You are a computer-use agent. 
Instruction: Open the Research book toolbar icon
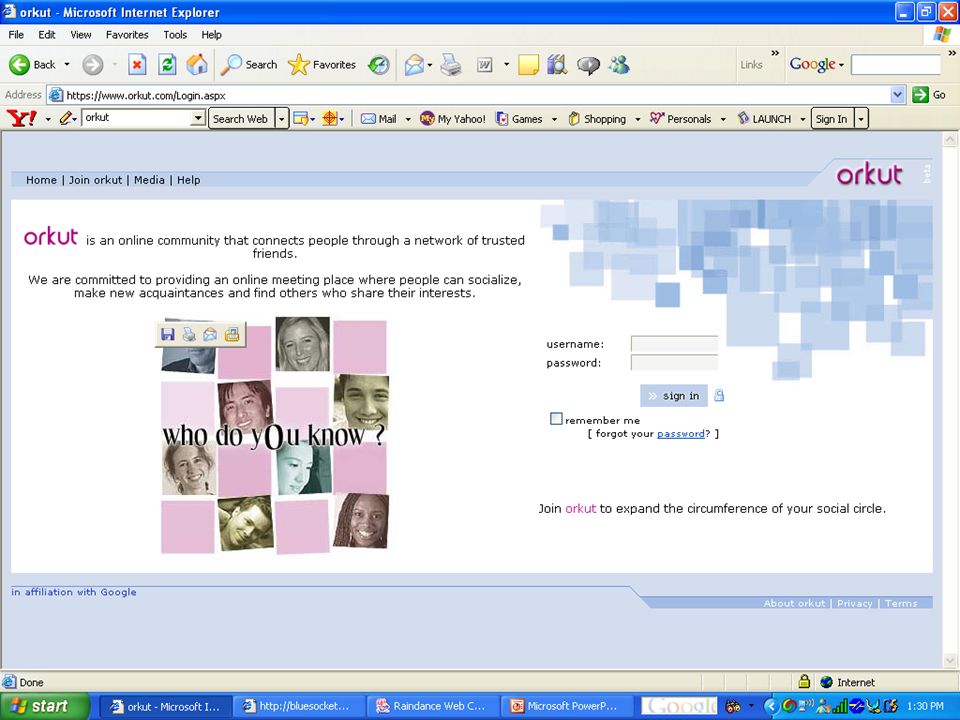pos(557,64)
